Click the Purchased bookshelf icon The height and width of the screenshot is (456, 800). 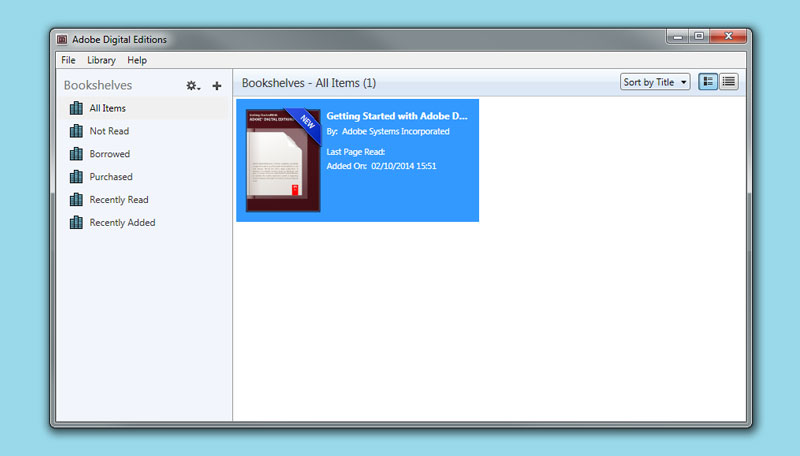point(76,177)
